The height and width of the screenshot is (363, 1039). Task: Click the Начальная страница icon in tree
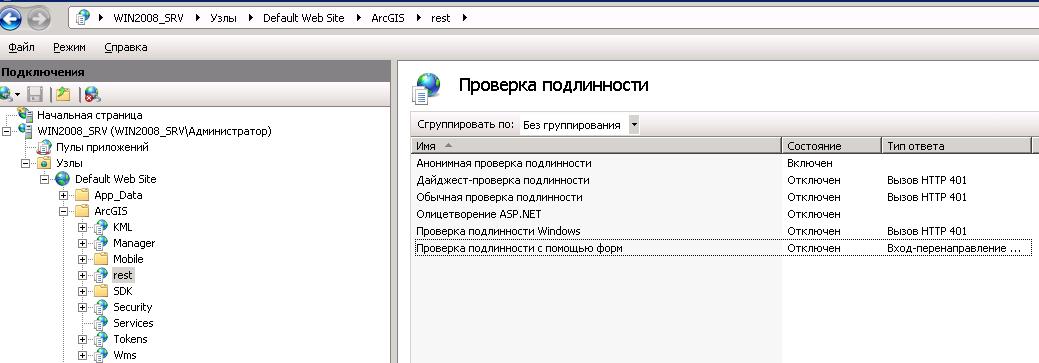(26, 115)
